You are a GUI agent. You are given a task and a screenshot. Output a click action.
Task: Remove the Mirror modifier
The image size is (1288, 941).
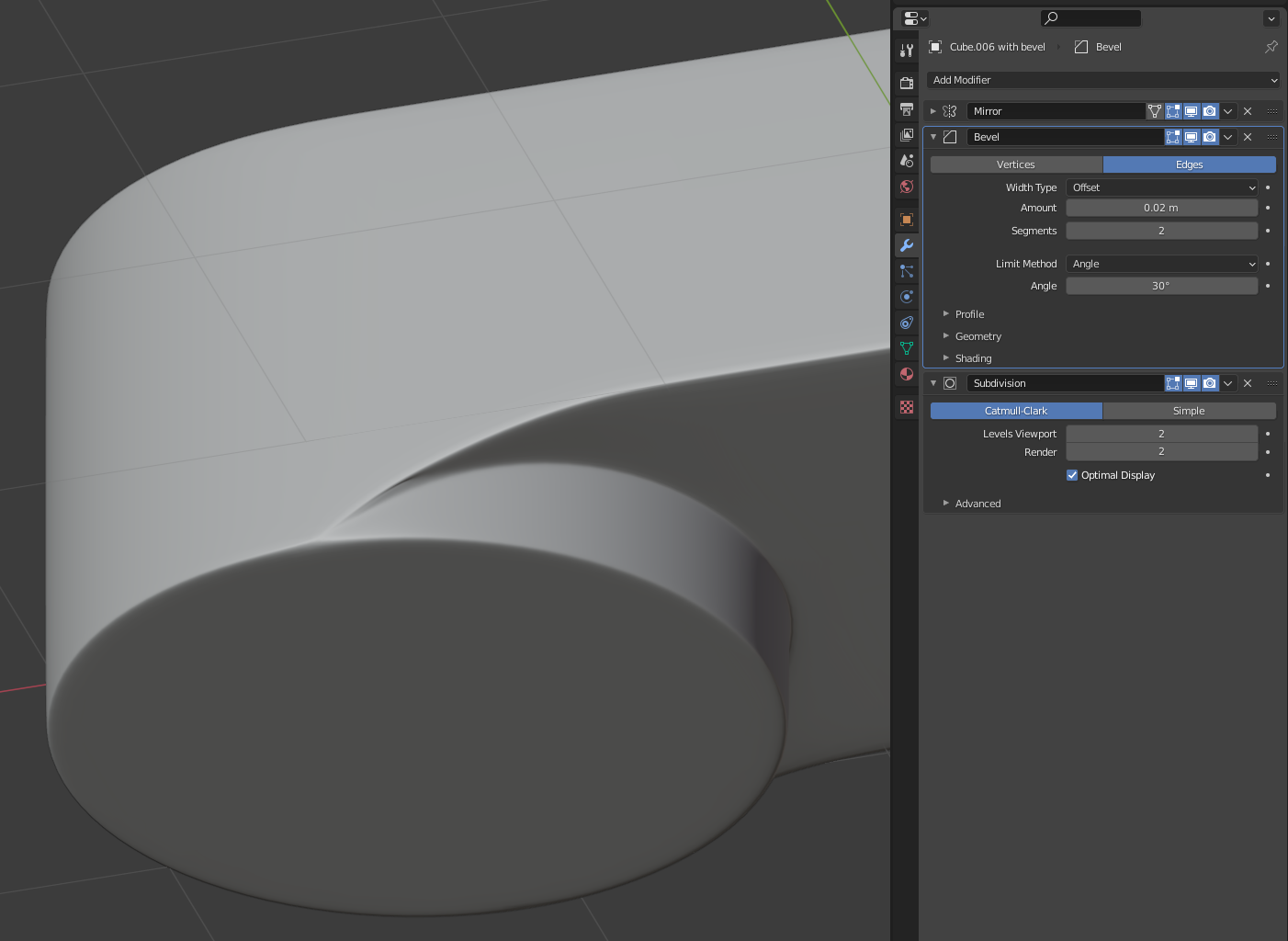pyautogui.click(x=1248, y=111)
